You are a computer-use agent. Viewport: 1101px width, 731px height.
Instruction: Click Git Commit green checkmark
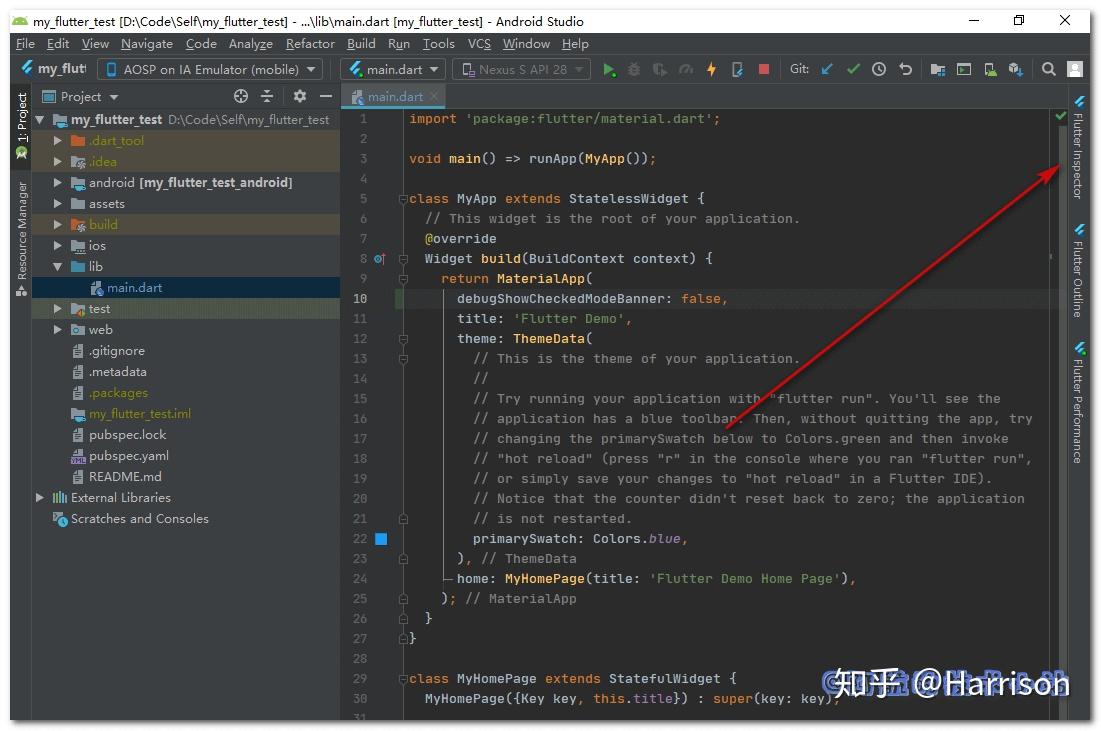[853, 69]
